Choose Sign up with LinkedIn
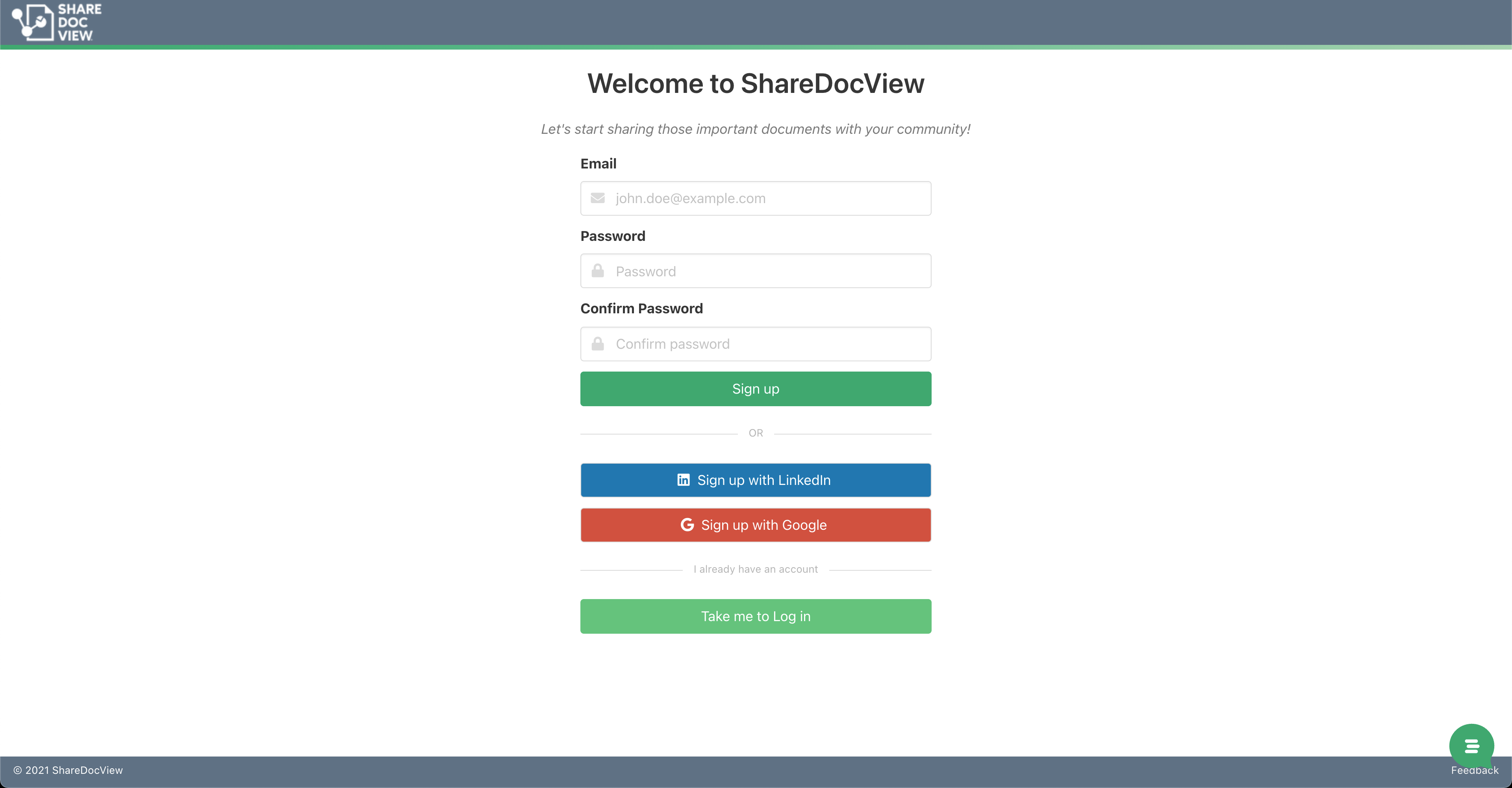The height and width of the screenshot is (788, 1512). pos(756,480)
